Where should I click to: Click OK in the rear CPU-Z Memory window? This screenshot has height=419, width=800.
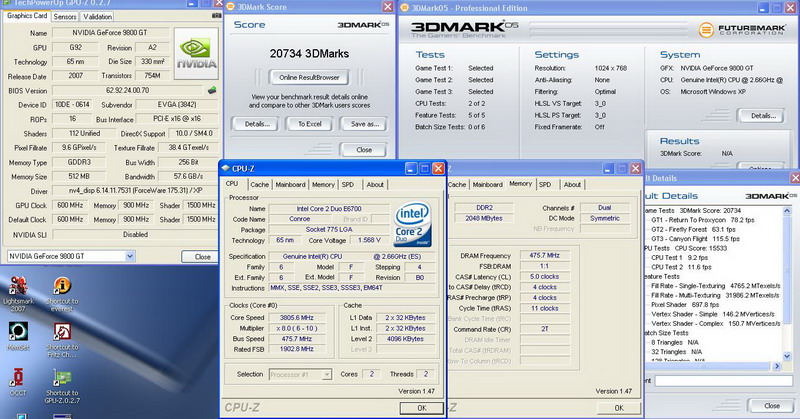tap(619, 408)
